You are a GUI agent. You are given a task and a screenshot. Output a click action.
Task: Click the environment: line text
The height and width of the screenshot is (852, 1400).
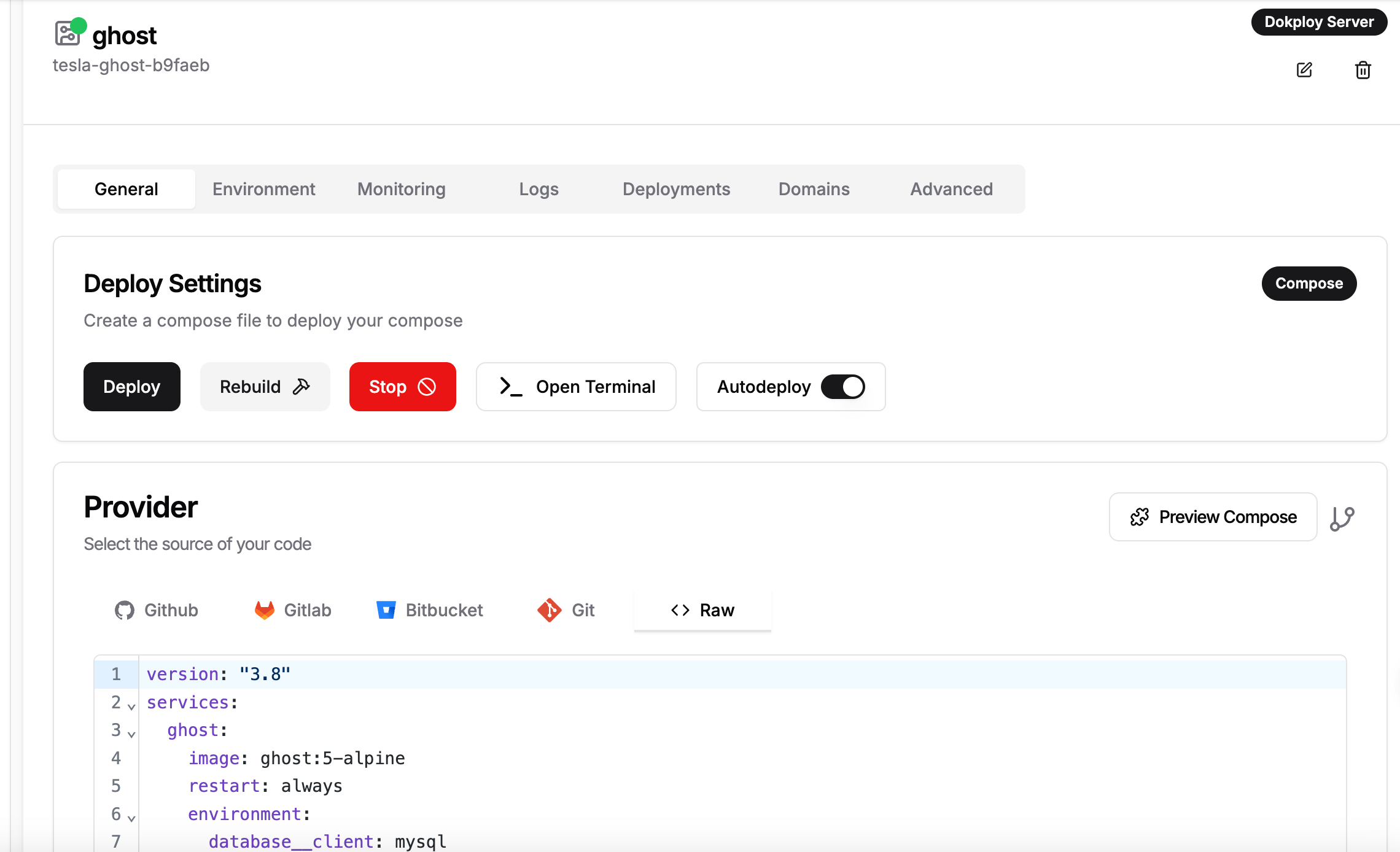point(249,814)
